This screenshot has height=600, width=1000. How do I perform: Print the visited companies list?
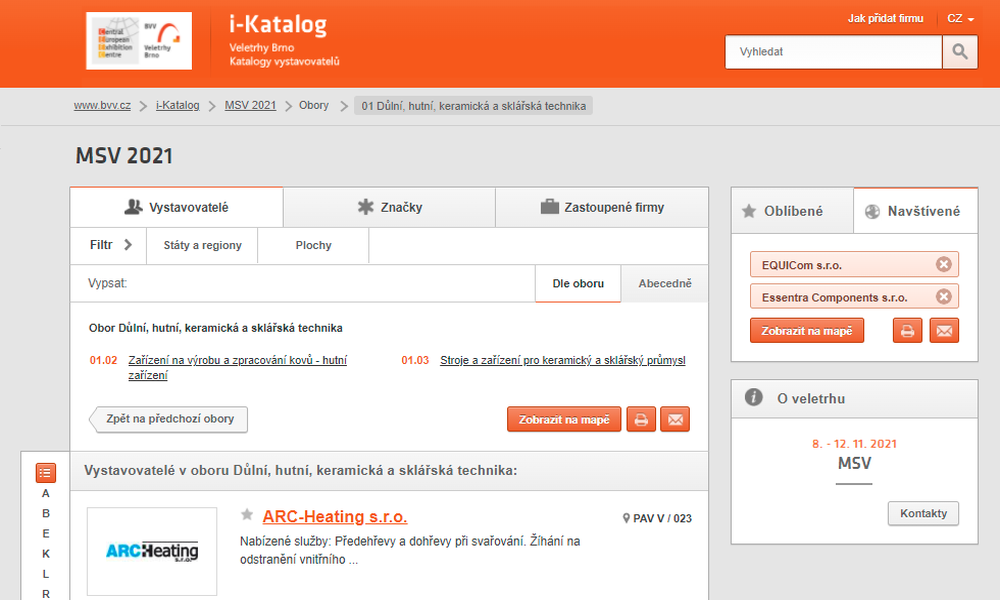[x=908, y=331]
